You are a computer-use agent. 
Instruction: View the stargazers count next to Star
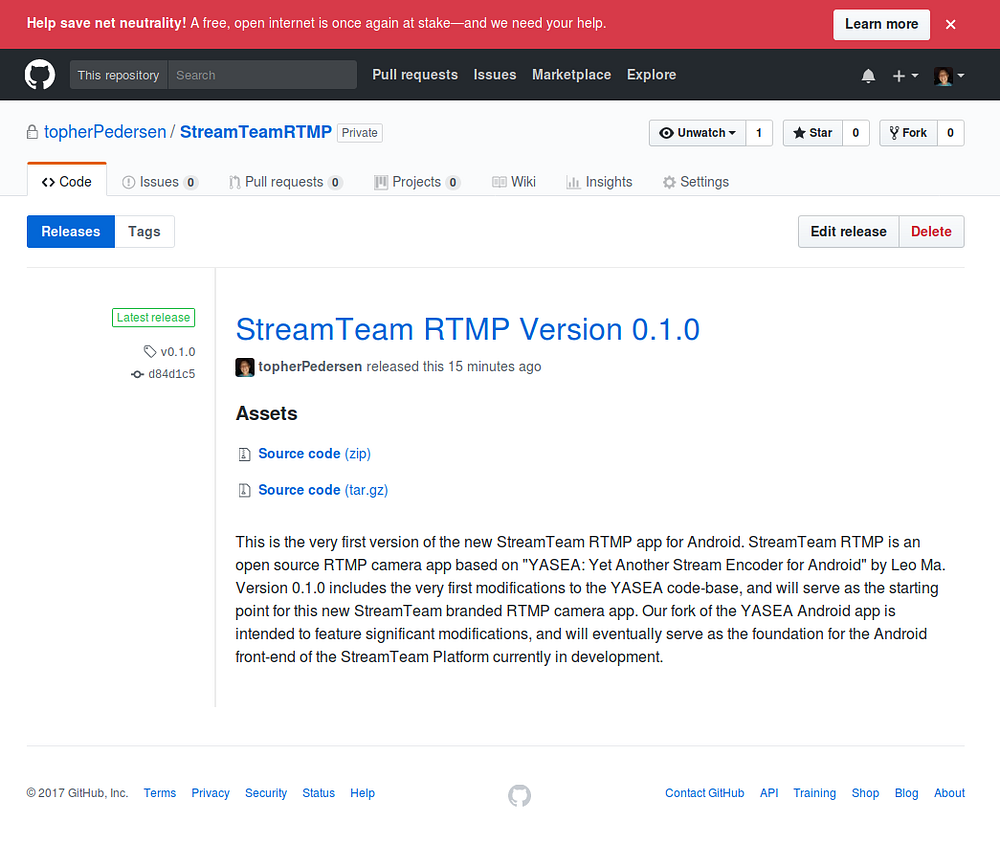[x=856, y=133]
